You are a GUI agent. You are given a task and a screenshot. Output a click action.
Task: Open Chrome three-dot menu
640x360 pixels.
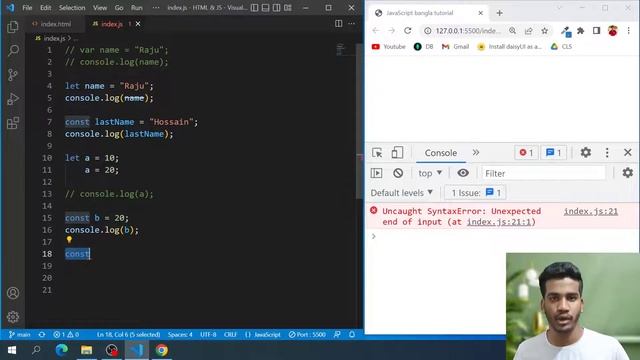click(x=629, y=31)
